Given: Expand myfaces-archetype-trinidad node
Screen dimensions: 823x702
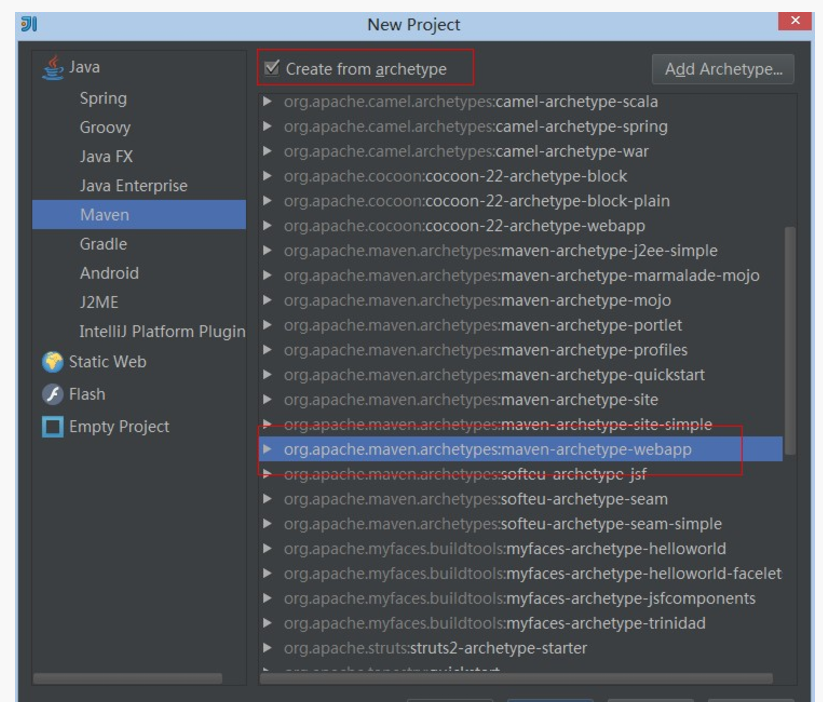Looking at the screenshot, I should (x=267, y=623).
